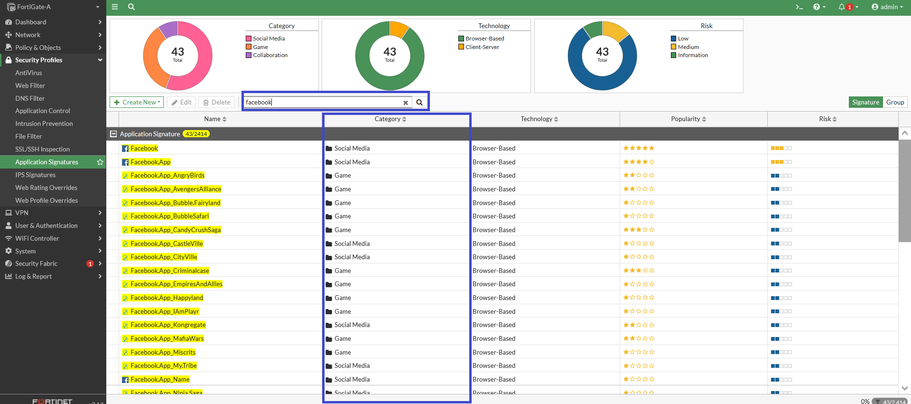
Task: Click the magnifier icon in green header
Action: (131, 7)
